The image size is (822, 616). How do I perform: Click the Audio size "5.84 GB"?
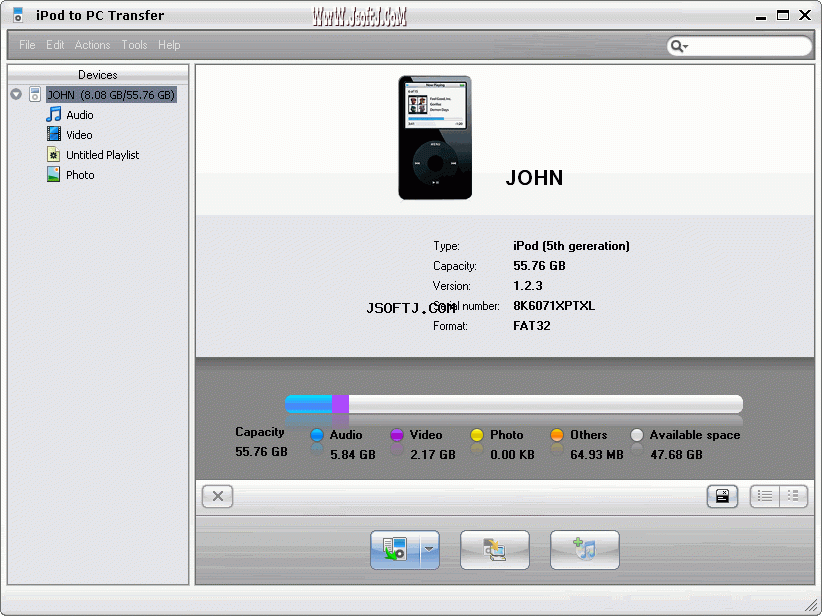pyautogui.click(x=353, y=455)
